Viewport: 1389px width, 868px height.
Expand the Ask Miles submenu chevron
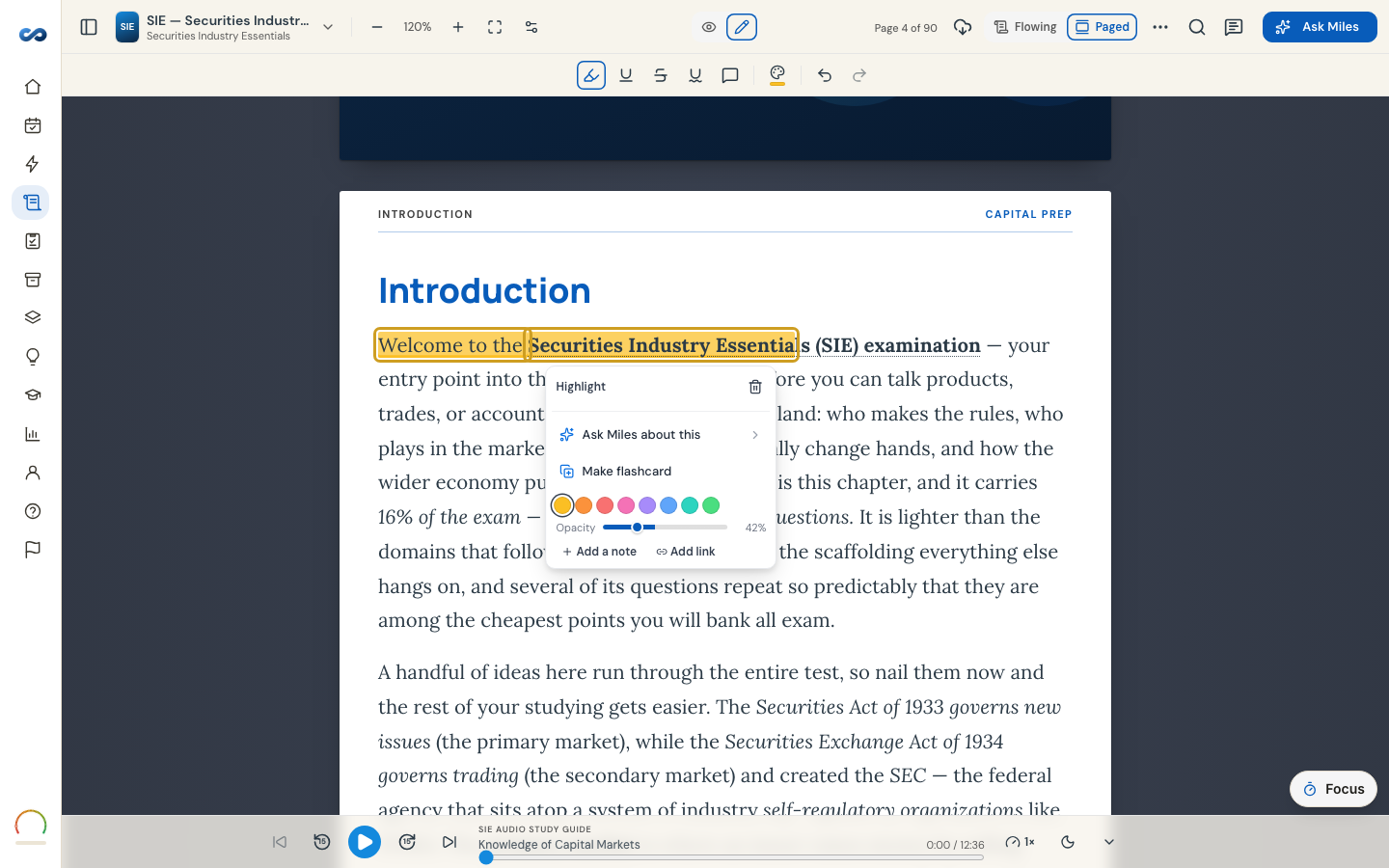755,435
